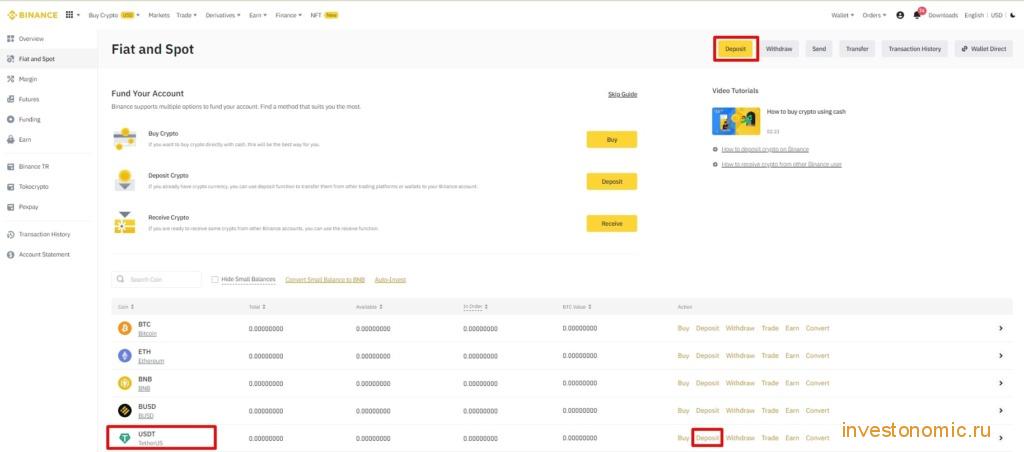Sort by Available column header
The height and width of the screenshot is (452, 1024).
(368, 306)
